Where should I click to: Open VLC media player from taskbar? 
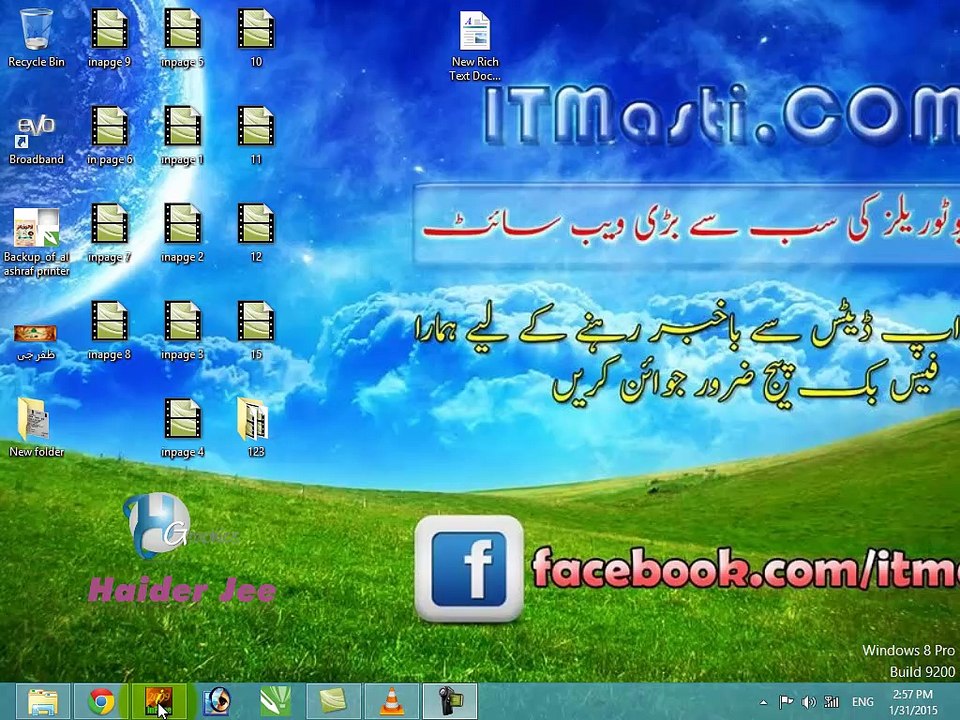pos(391,702)
